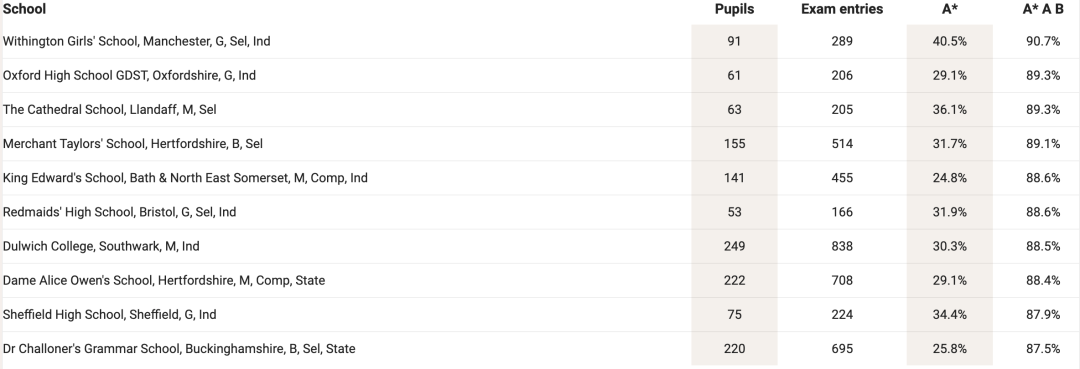The height and width of the screenshot is (369, 1080).
Task: Click the Exam entries column header
Action: pyautogui.click(x=842, y=9)
